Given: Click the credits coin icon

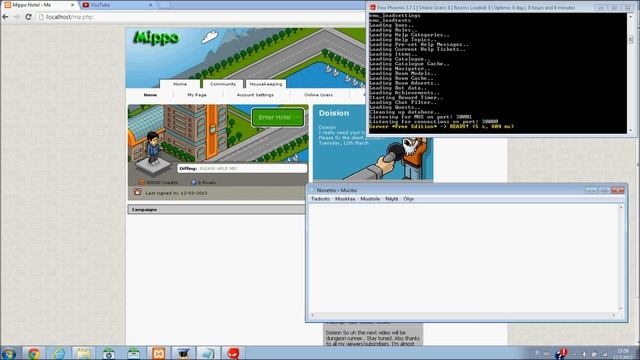Looking at the screenshot, I should point(141,182).
